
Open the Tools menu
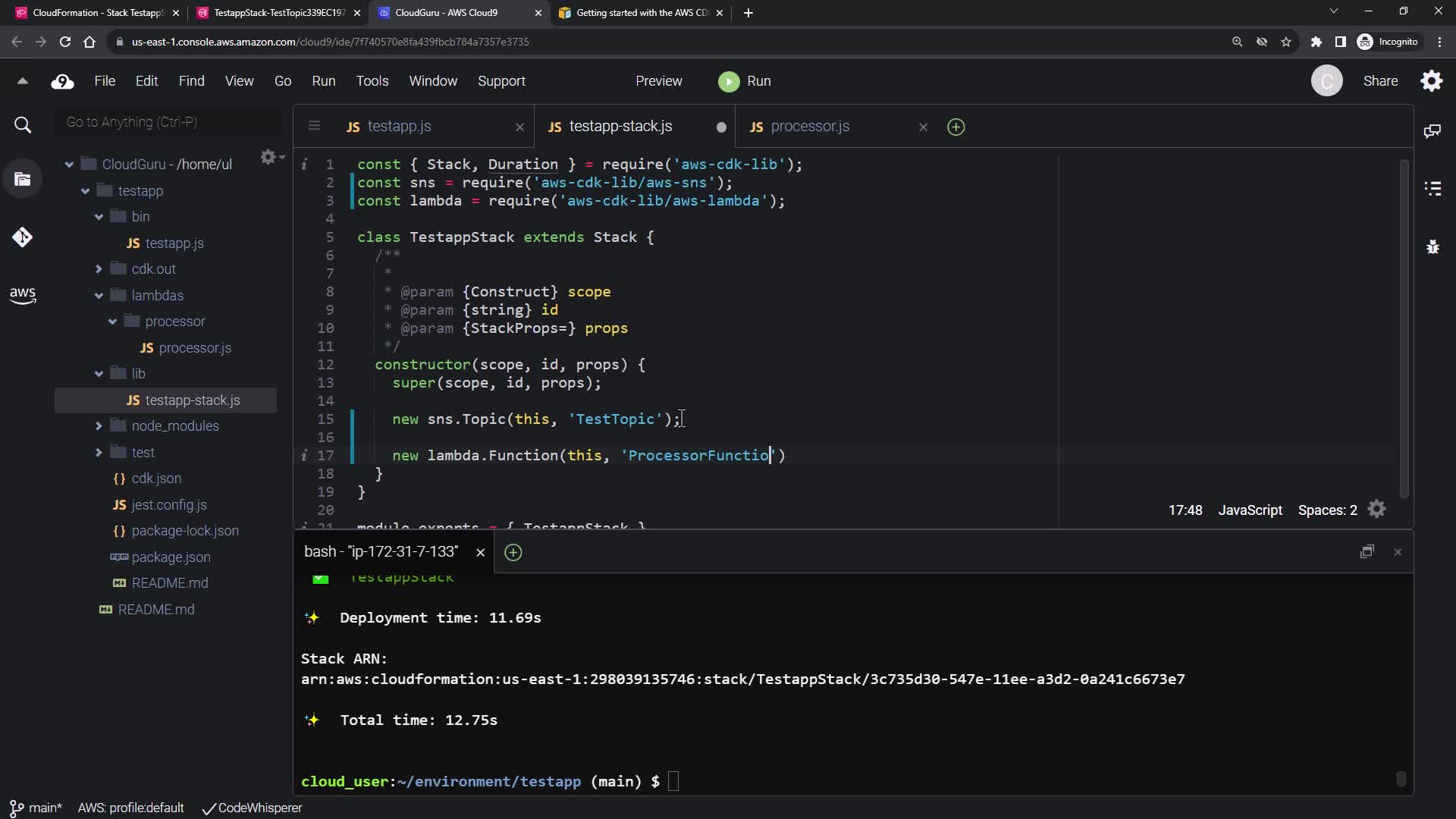(x=372, y=81)
